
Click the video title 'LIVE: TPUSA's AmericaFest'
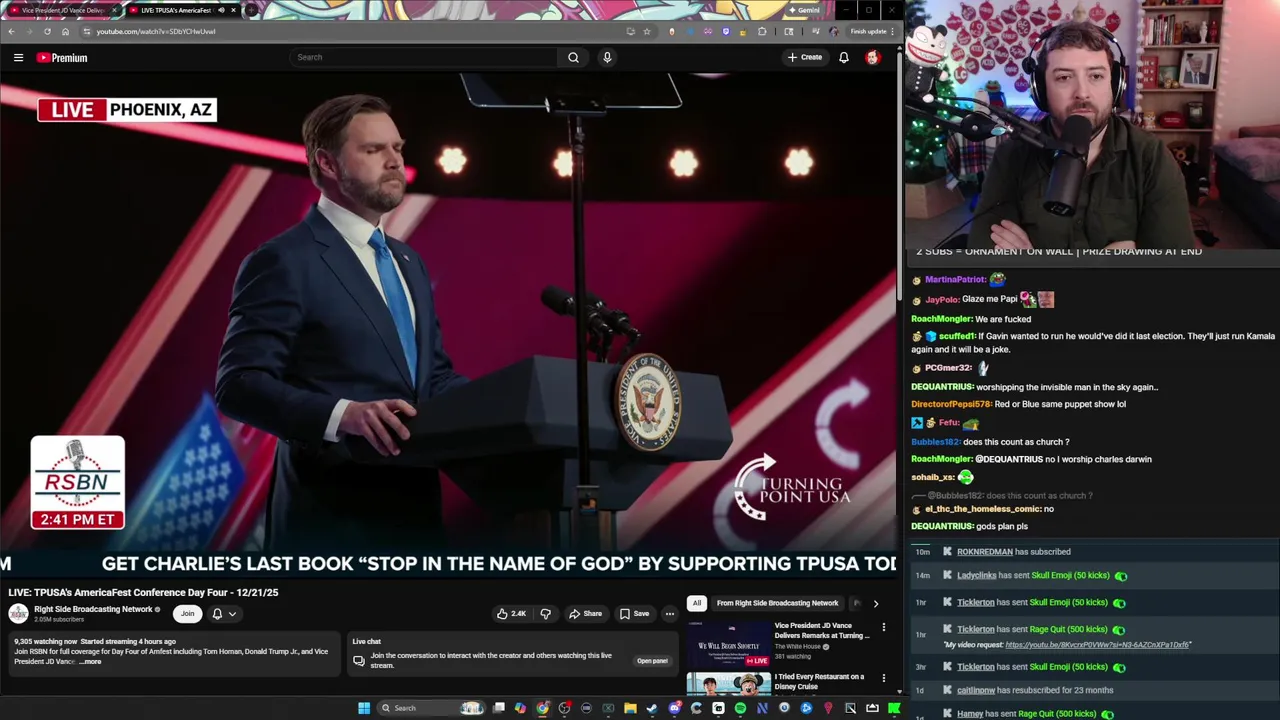coord(143,593)
